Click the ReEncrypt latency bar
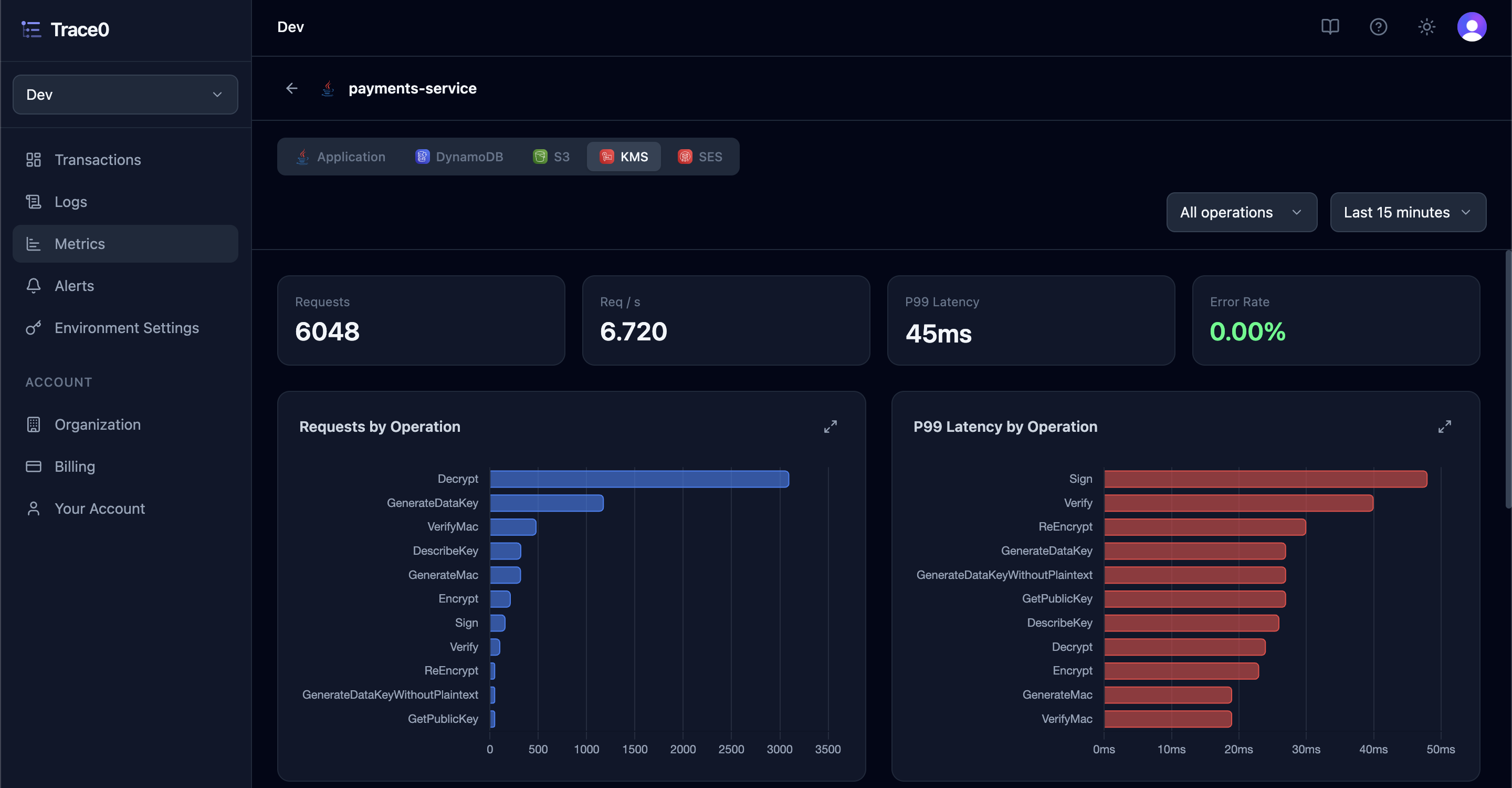 tap(1205, 527)
